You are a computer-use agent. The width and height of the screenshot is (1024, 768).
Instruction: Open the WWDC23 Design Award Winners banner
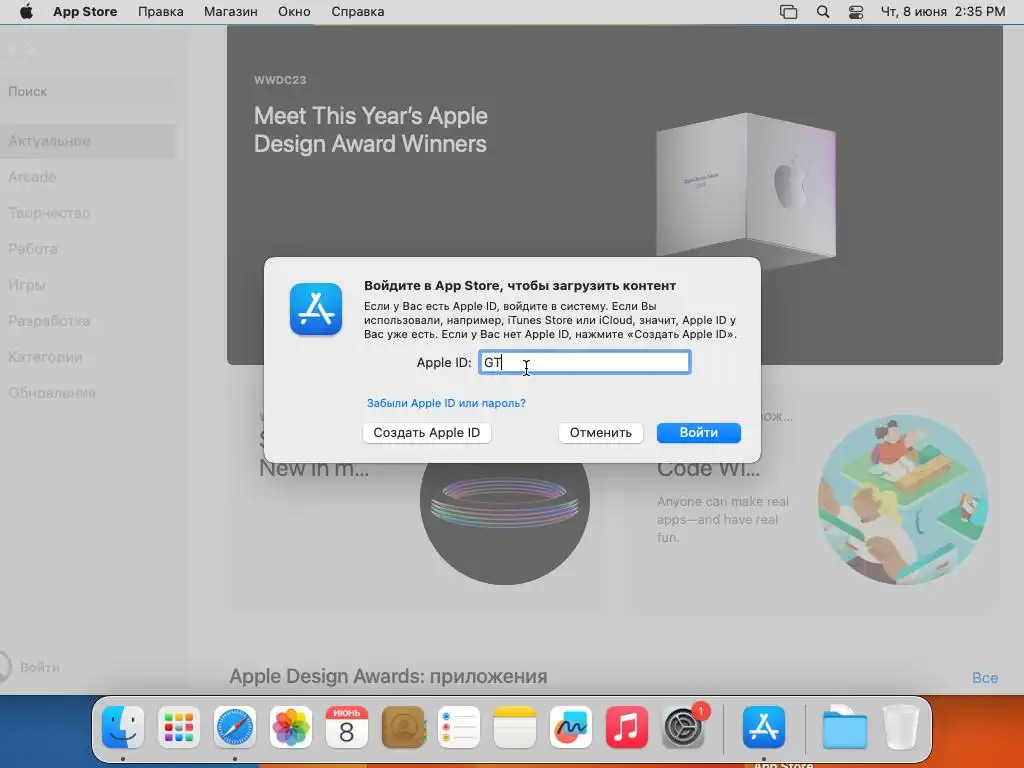(615, 195)
